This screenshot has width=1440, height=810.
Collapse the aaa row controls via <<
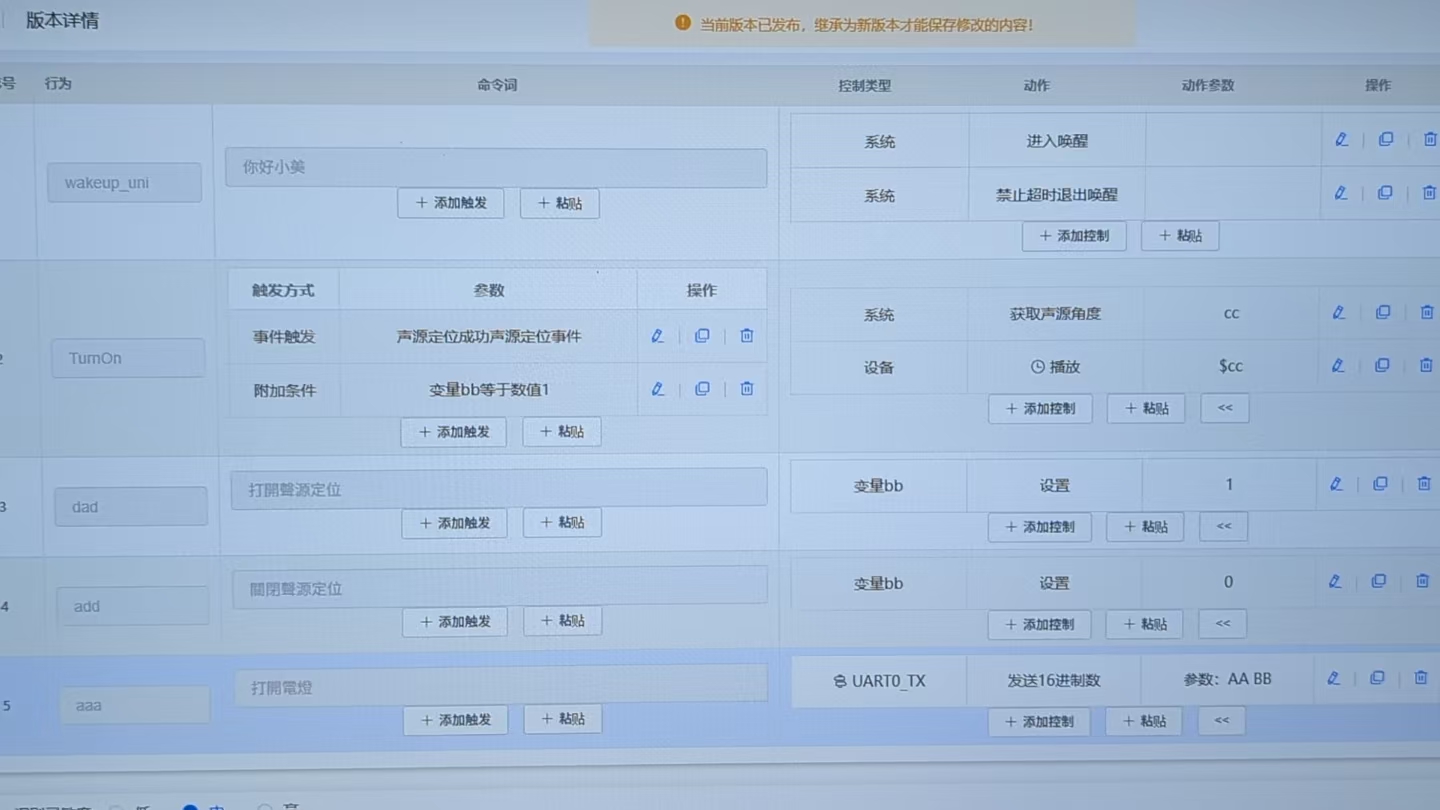pyautogui.click(x=1220, y=720)
